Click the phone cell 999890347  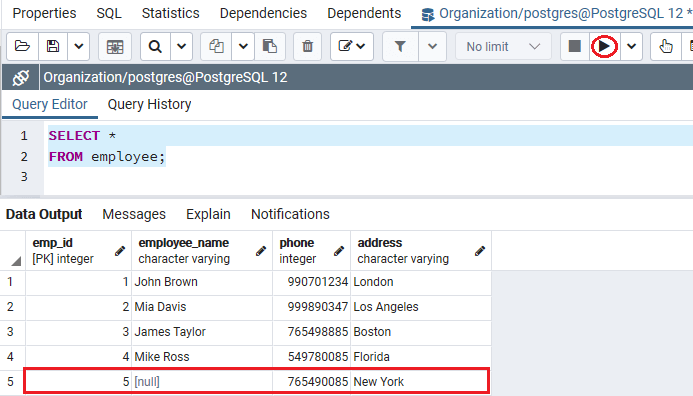pos(312,307)
